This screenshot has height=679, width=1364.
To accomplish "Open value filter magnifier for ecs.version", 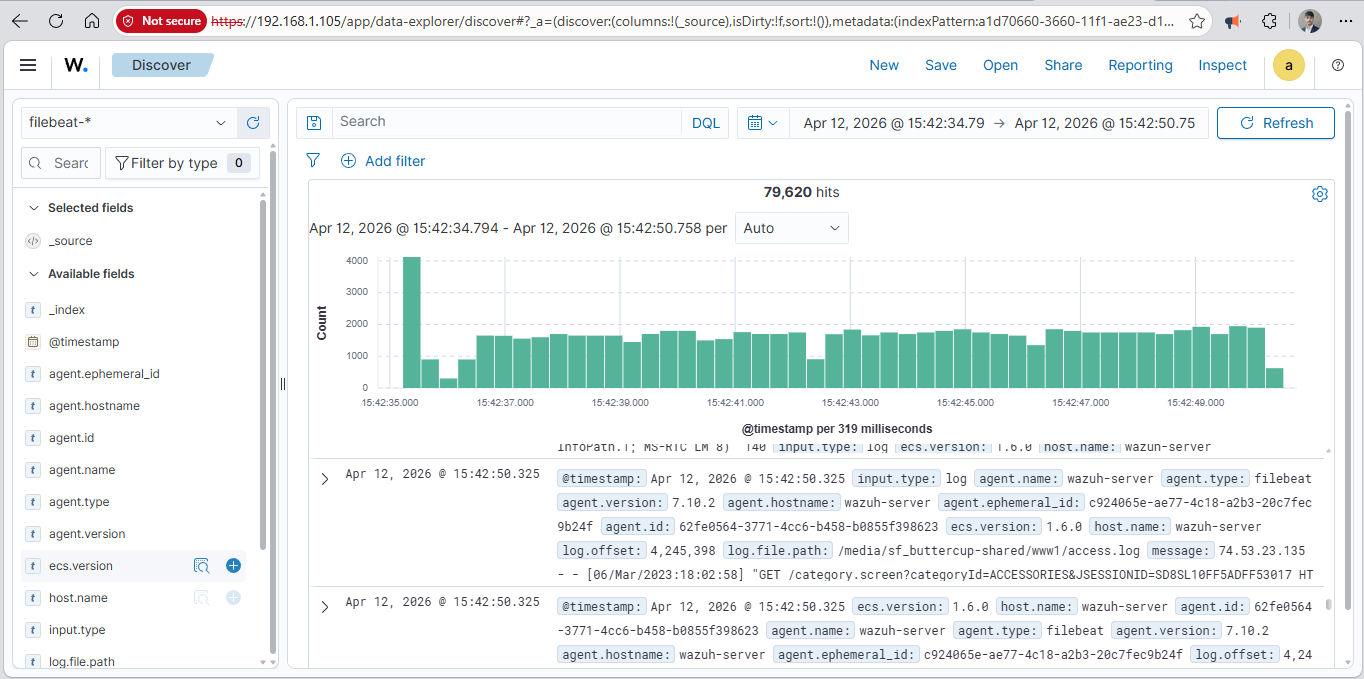I will [x=202, y=565].
